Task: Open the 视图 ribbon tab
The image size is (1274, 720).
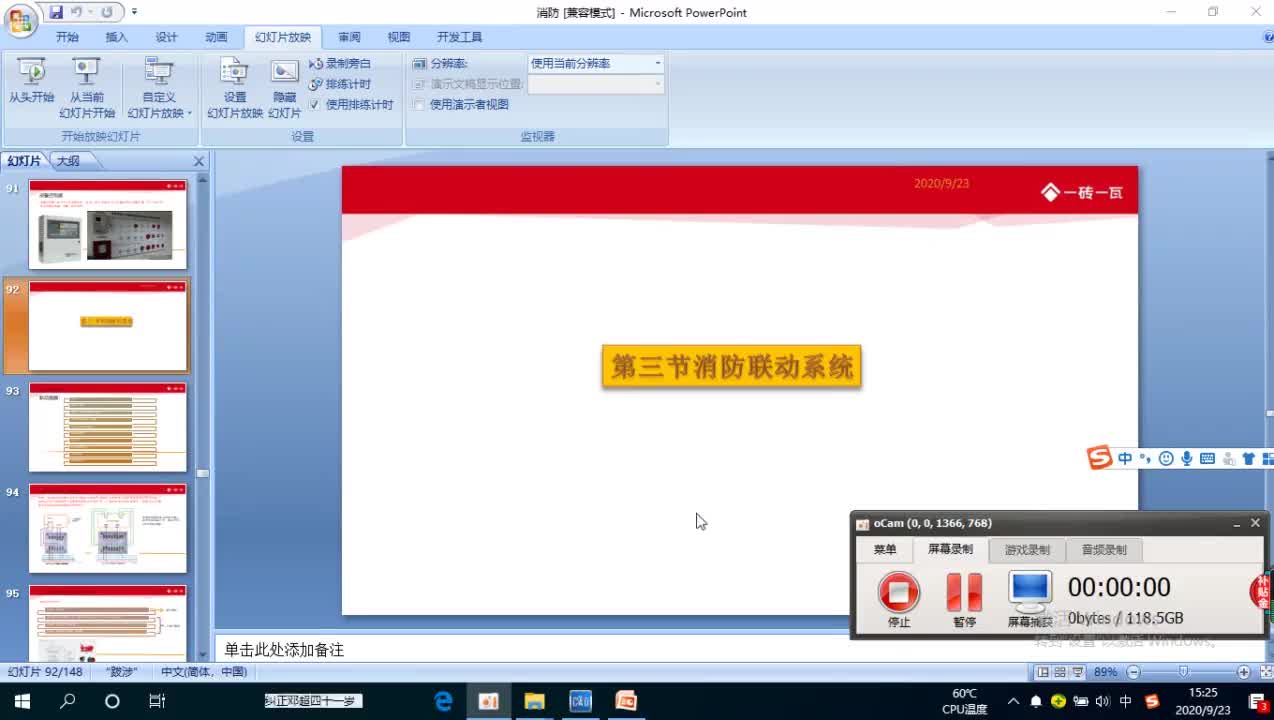Action: [399, 37]
